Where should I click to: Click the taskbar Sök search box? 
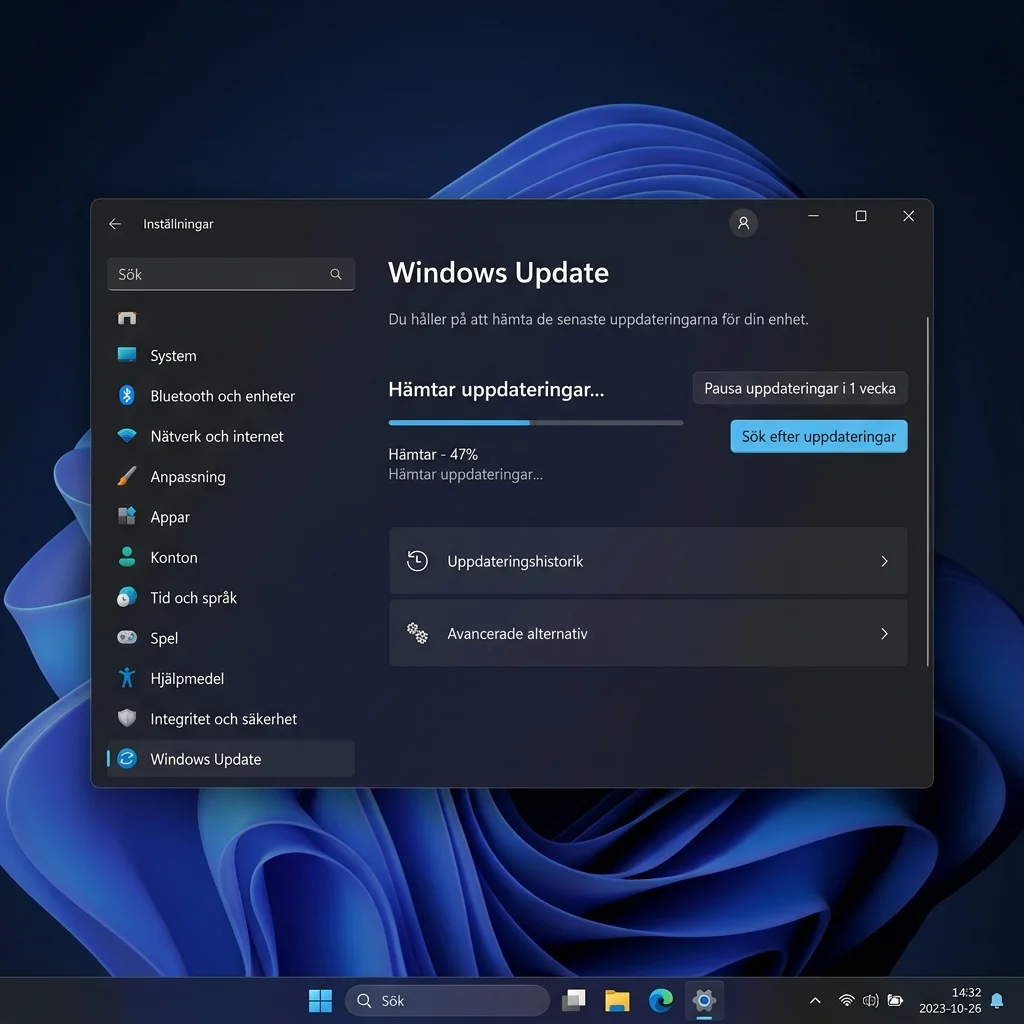coord(447,1000)
